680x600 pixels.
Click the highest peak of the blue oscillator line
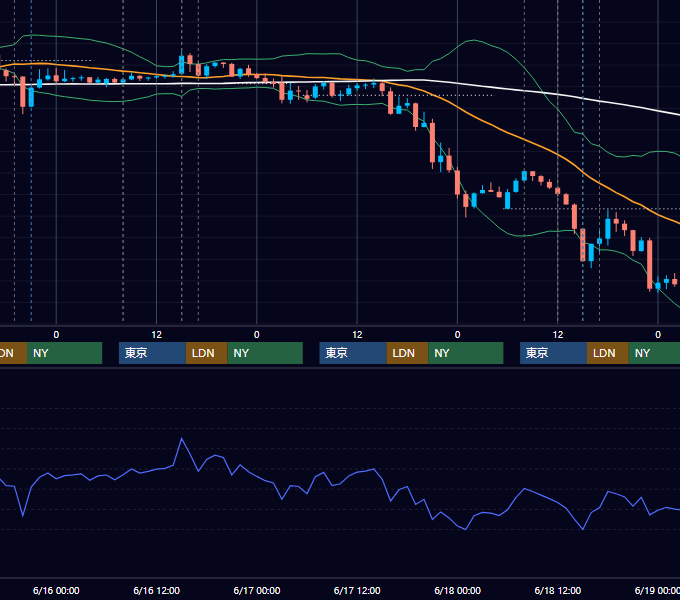pyautogui.click(x=182, y=439)
